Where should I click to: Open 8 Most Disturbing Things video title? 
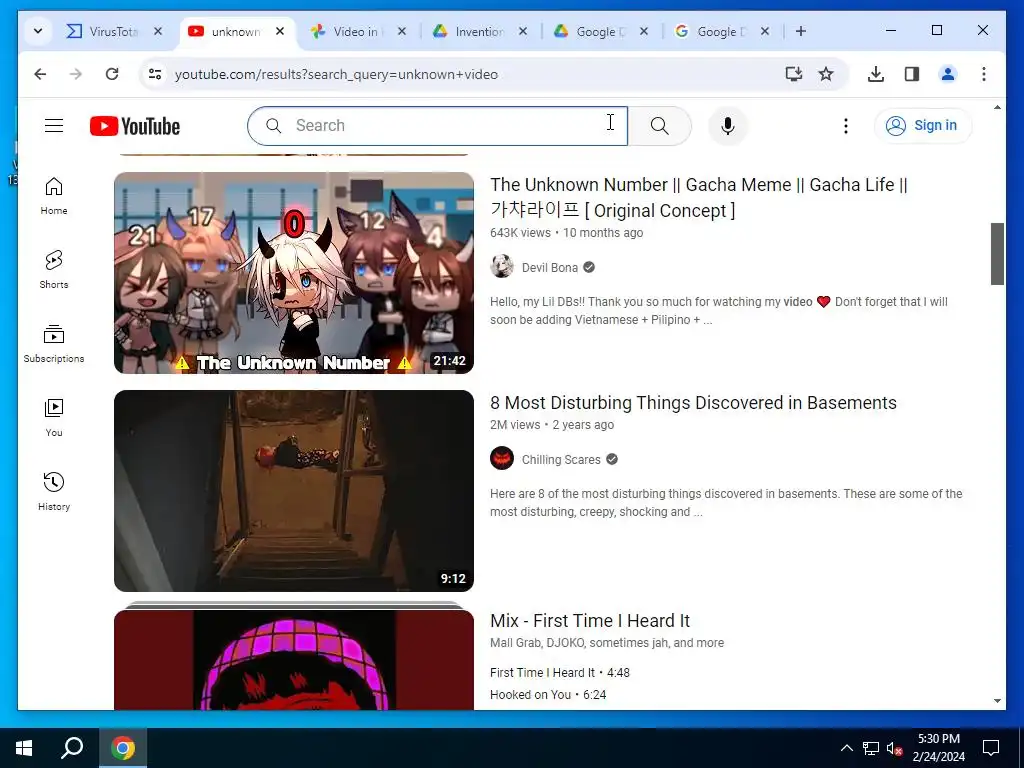pos(693,402)
